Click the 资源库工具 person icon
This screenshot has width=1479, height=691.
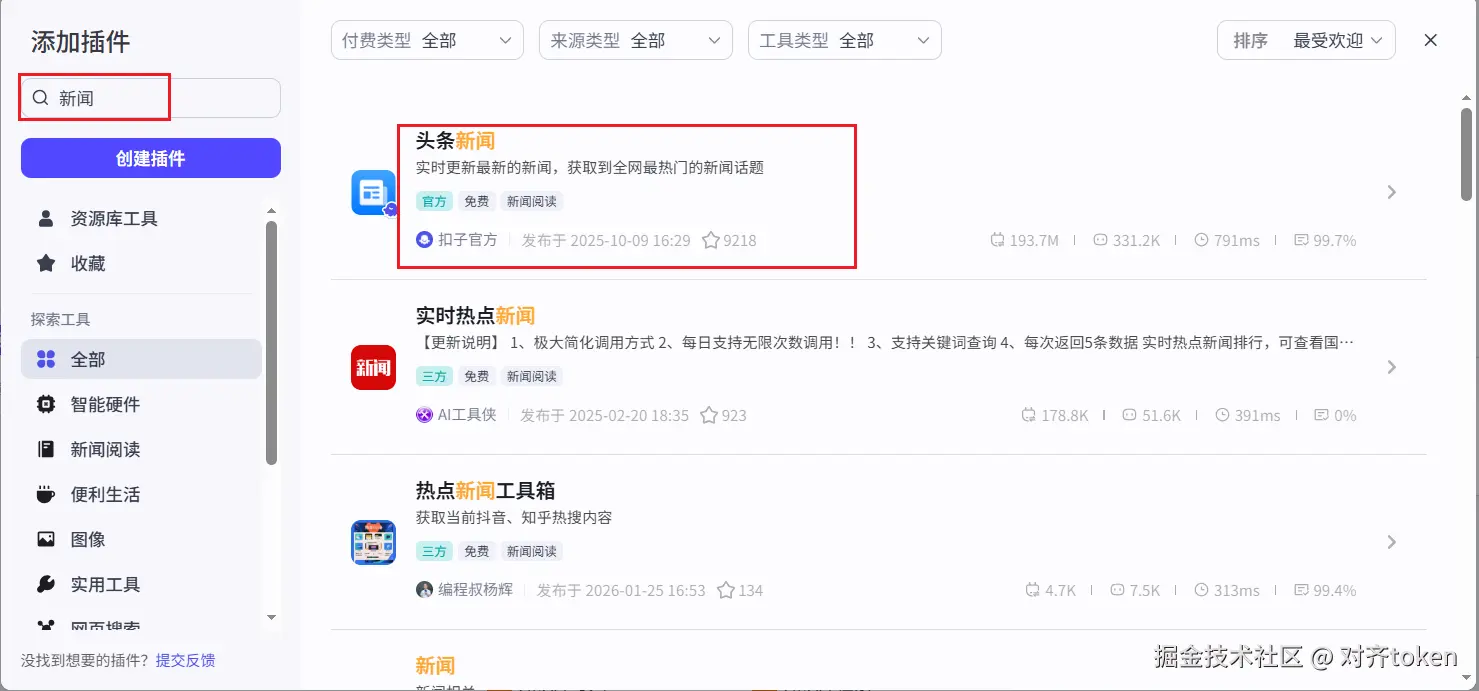[x=46, y=218]
